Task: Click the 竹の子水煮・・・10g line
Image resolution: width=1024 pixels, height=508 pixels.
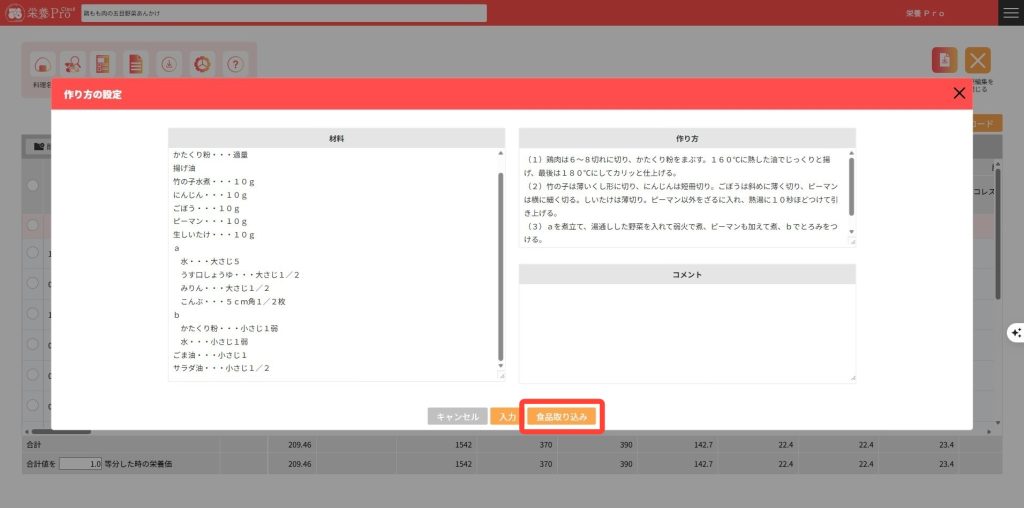Action: 215,182
